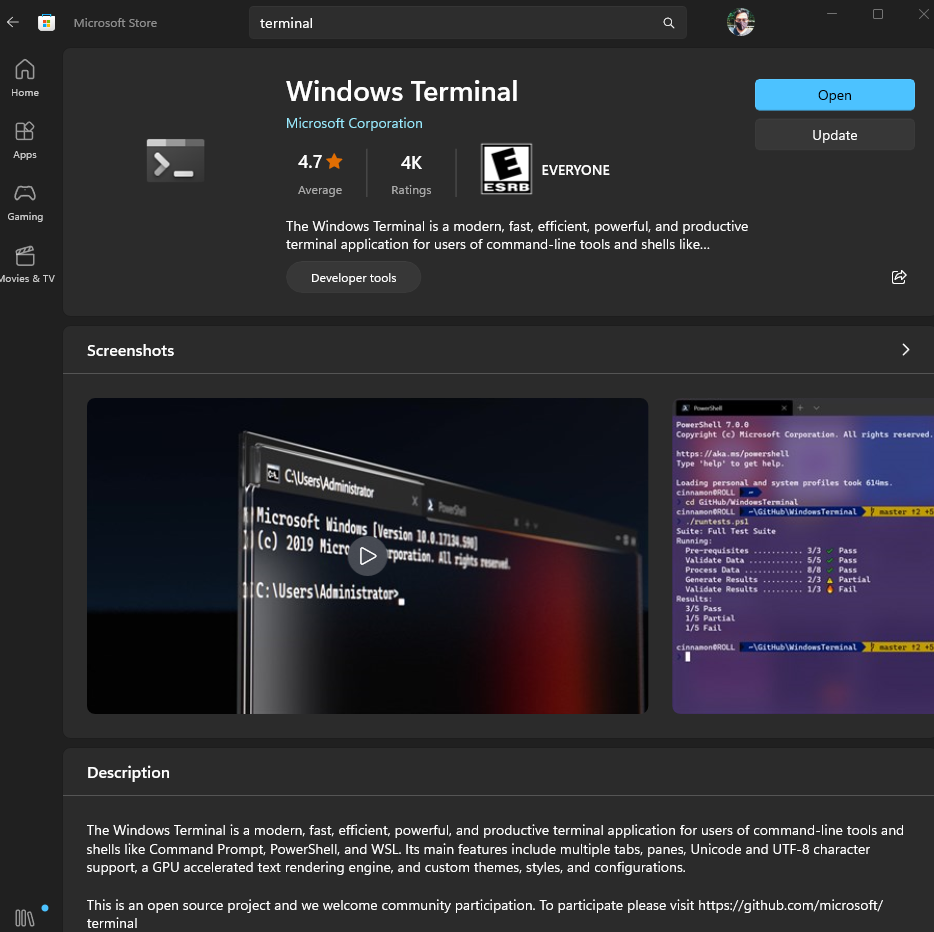Navigate back with the arrow
This screenshot has height=932, width=934.
tap(12, 22)
